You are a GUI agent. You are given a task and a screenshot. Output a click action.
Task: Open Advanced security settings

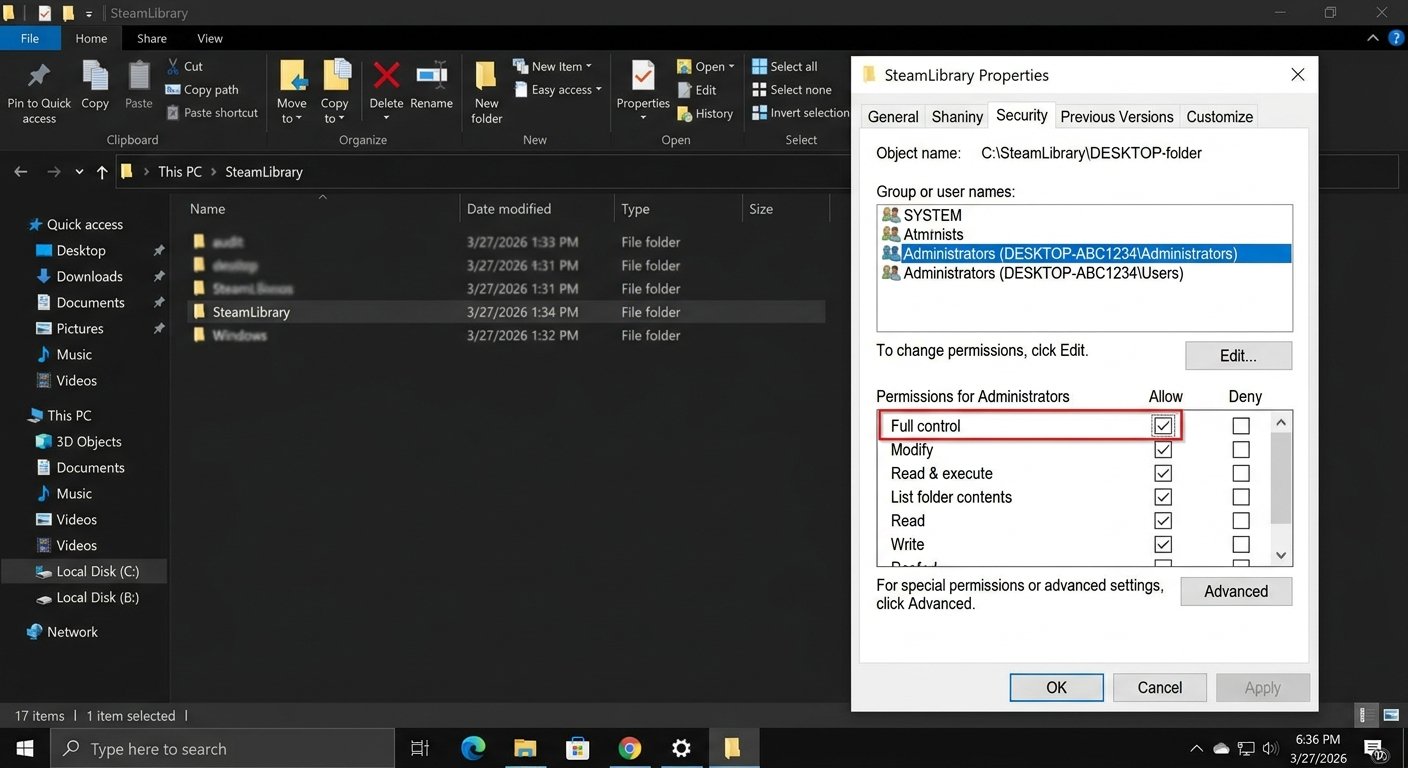[1236, 591]
